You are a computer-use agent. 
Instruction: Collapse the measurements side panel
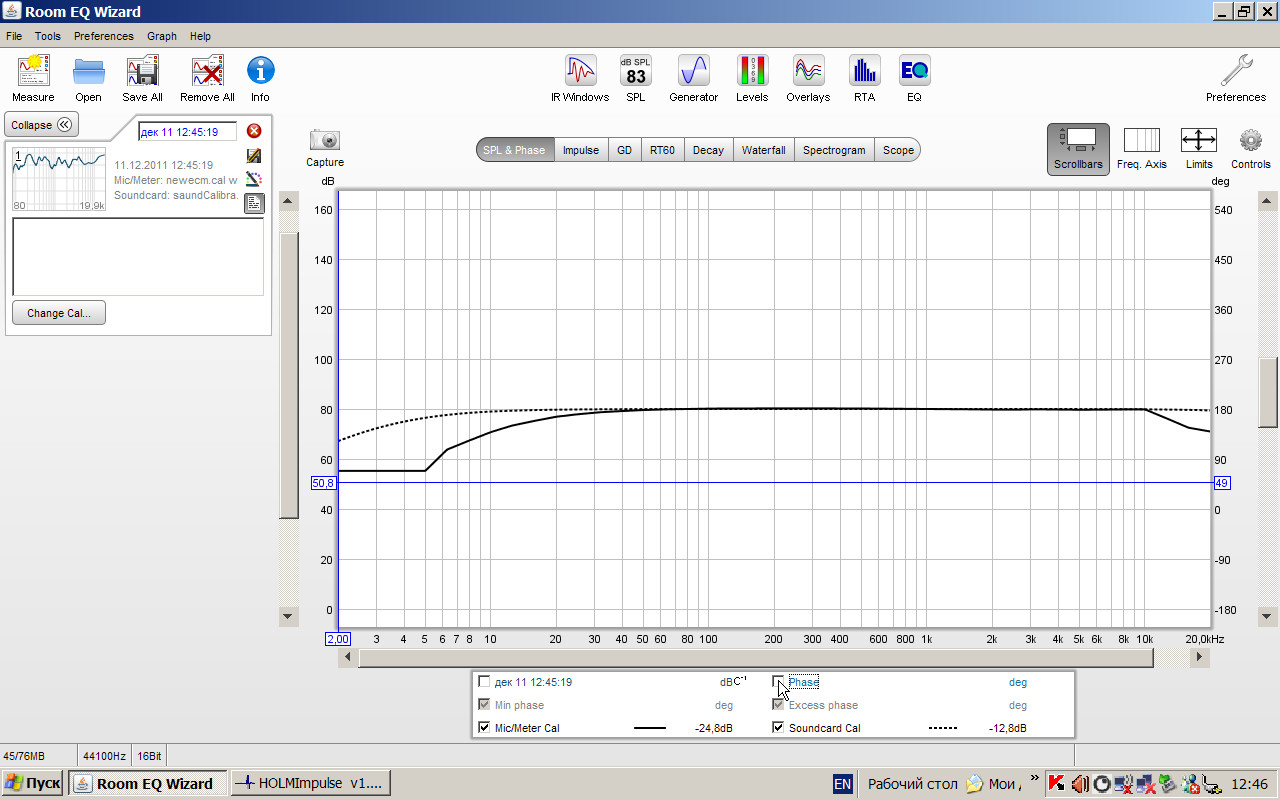click(42, 125)
